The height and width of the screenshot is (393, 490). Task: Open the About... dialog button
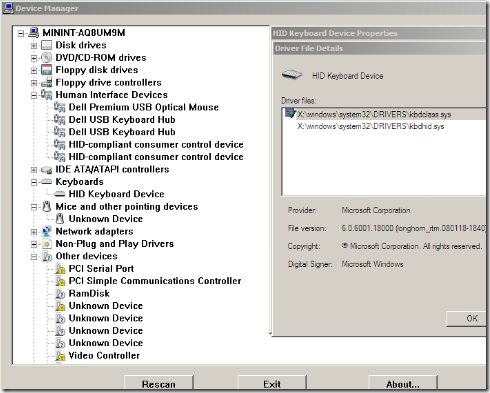[403, 383]
